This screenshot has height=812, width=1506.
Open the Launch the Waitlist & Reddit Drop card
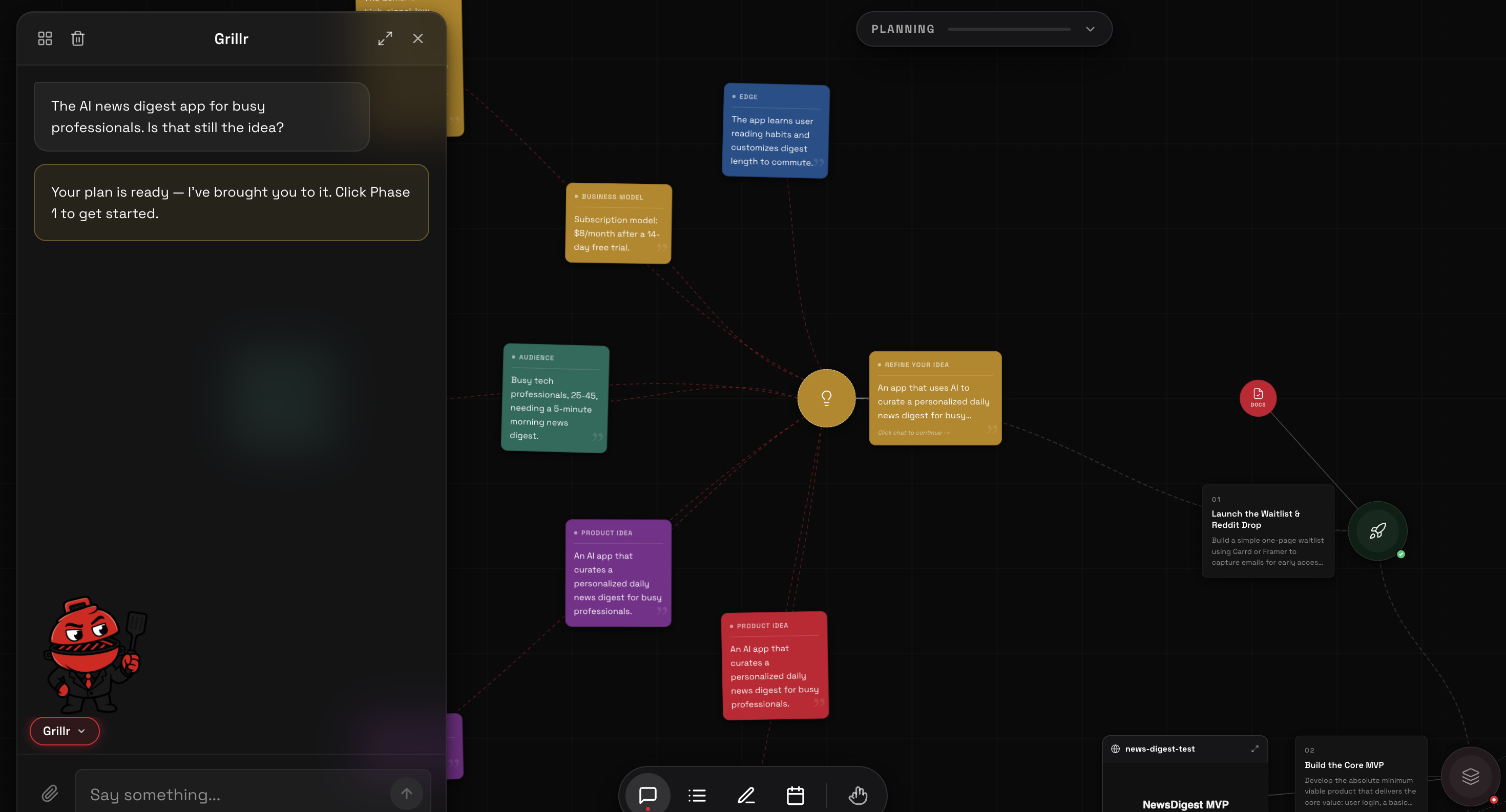click(x=1268, y=531)
